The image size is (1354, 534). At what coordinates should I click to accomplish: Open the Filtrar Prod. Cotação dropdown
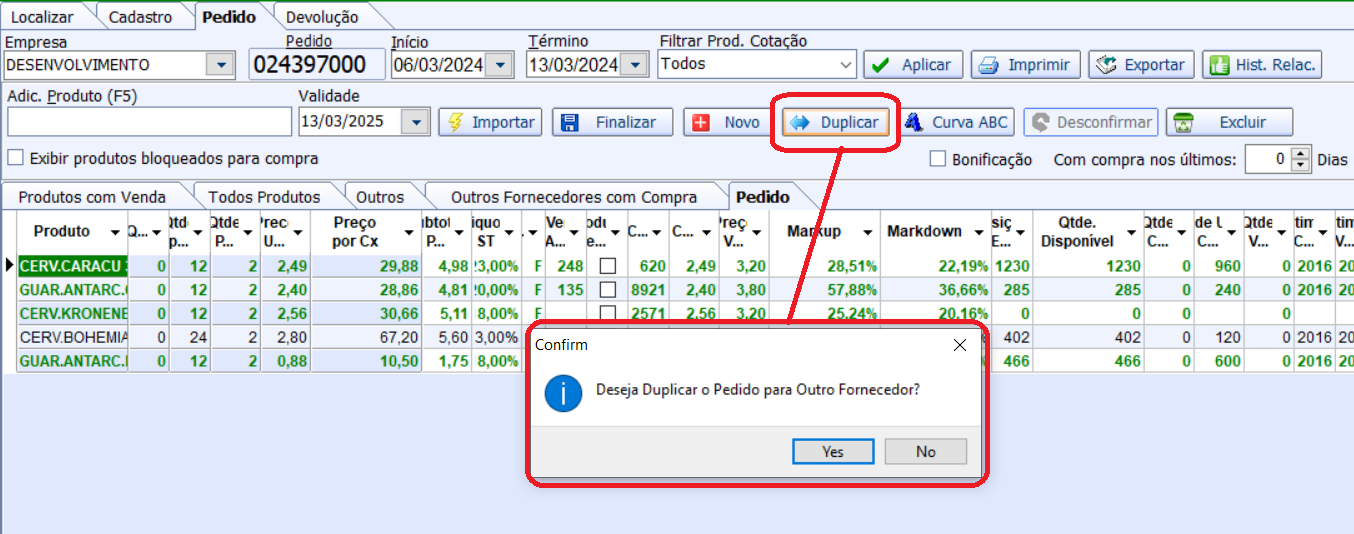(845, 65)
